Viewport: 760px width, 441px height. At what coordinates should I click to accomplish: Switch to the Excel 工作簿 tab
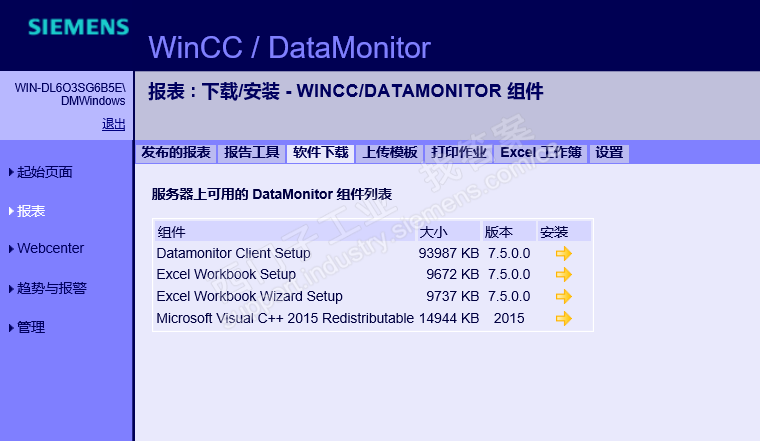pos(541,153)
